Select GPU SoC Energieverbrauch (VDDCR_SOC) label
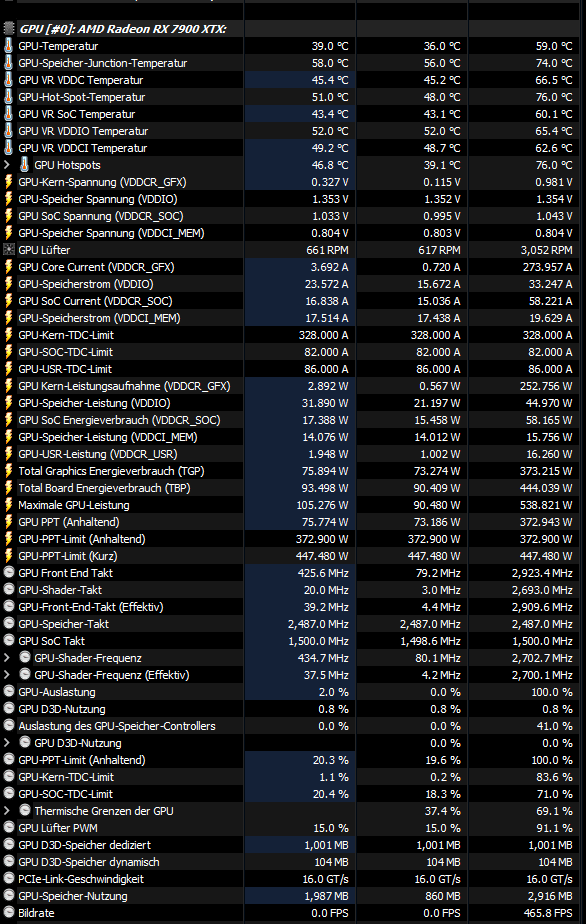586x924 pixels. coord(119,420)
